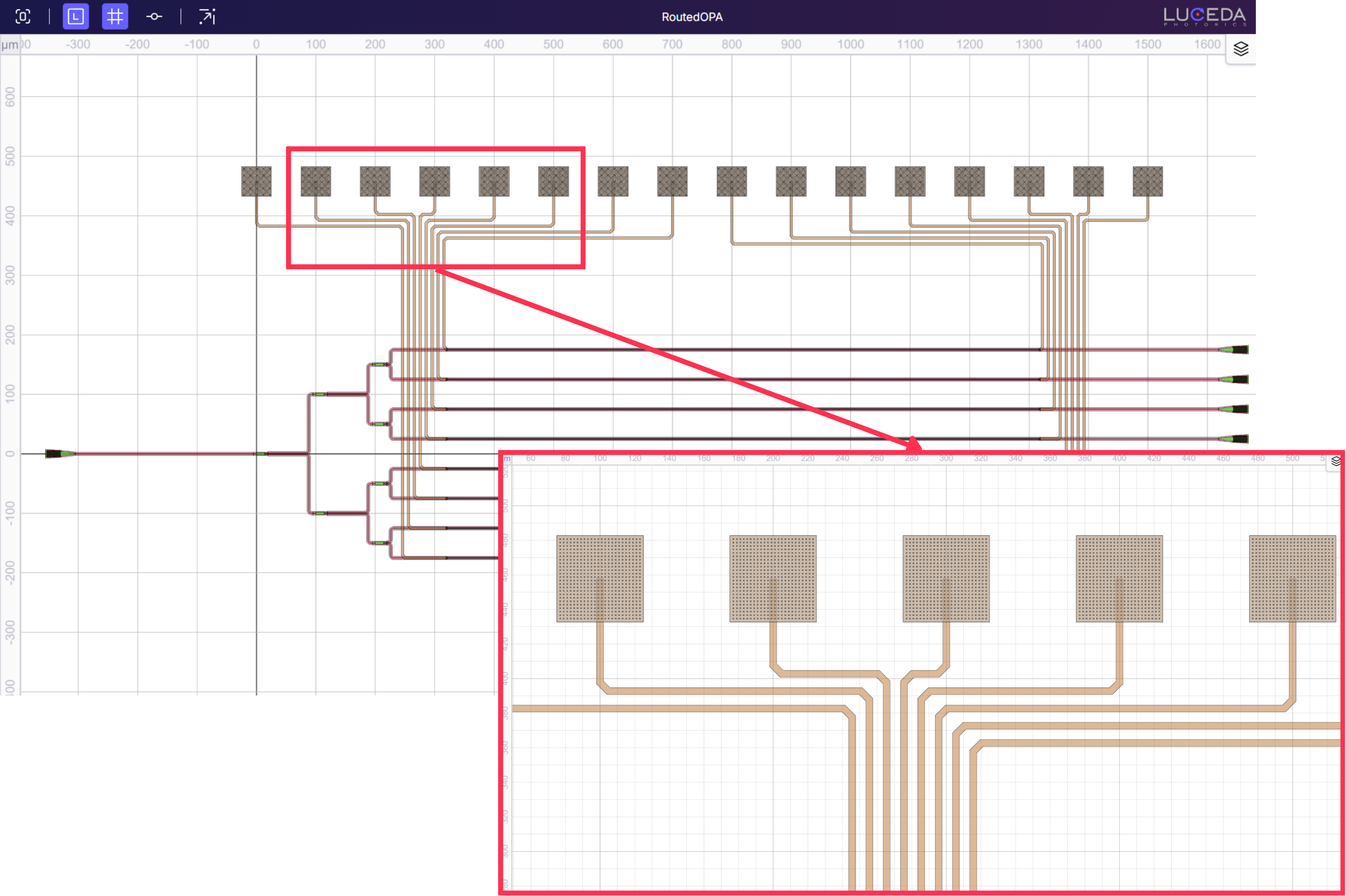1346x896 pixels.
Task: Click the red highlight rectangle's top border
Action: [435, 150]
